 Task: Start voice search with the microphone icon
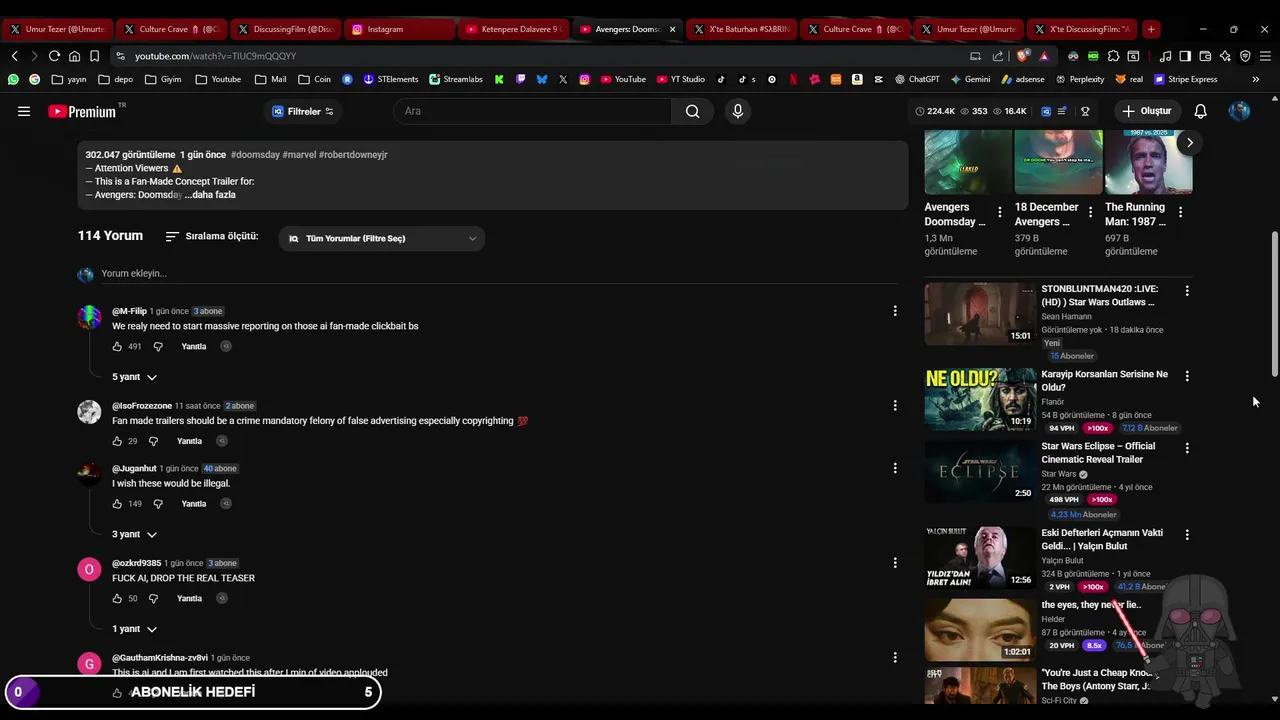738,111
